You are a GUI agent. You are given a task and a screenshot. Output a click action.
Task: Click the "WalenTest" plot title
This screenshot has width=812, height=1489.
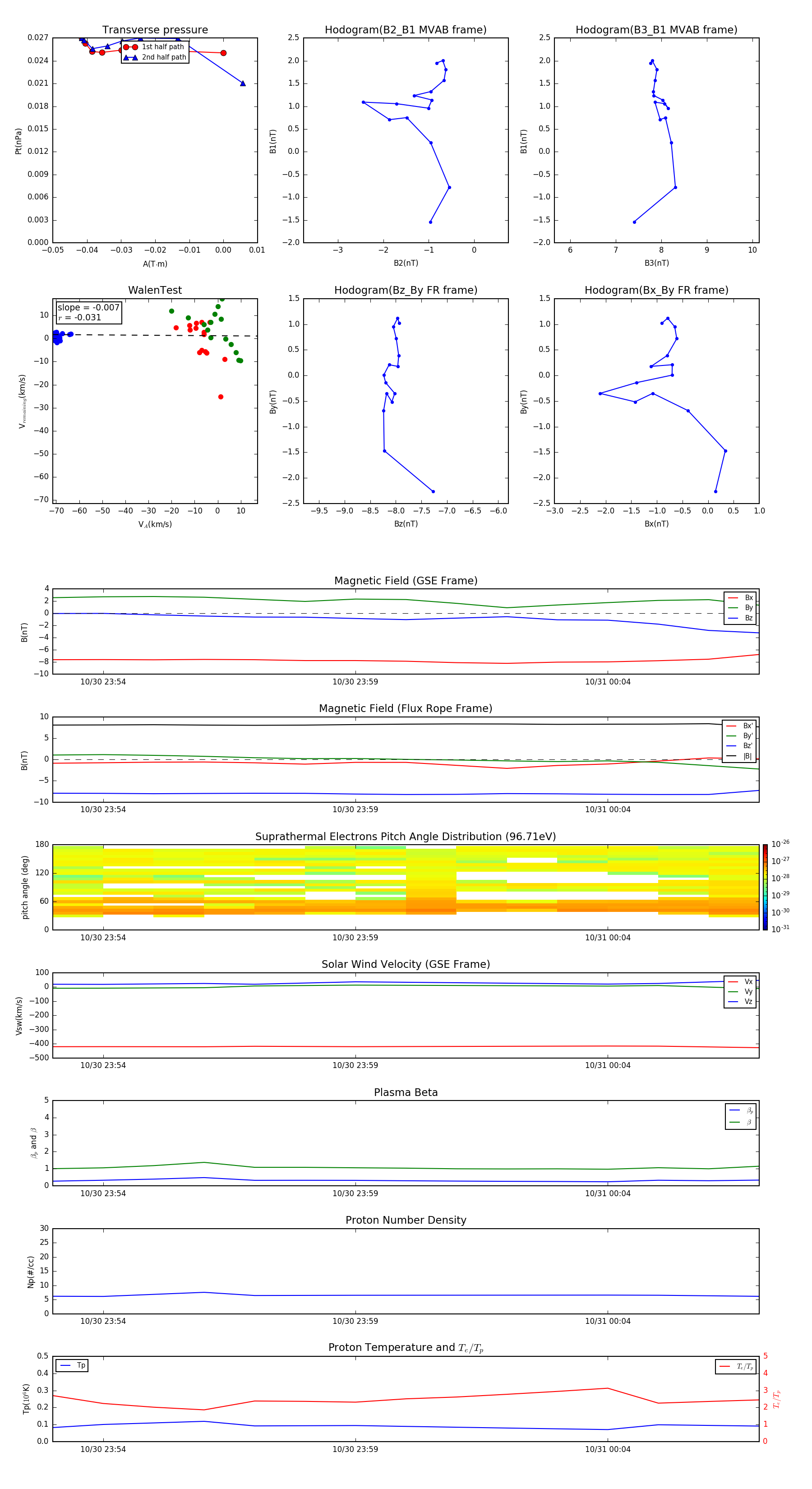(155, 290)
